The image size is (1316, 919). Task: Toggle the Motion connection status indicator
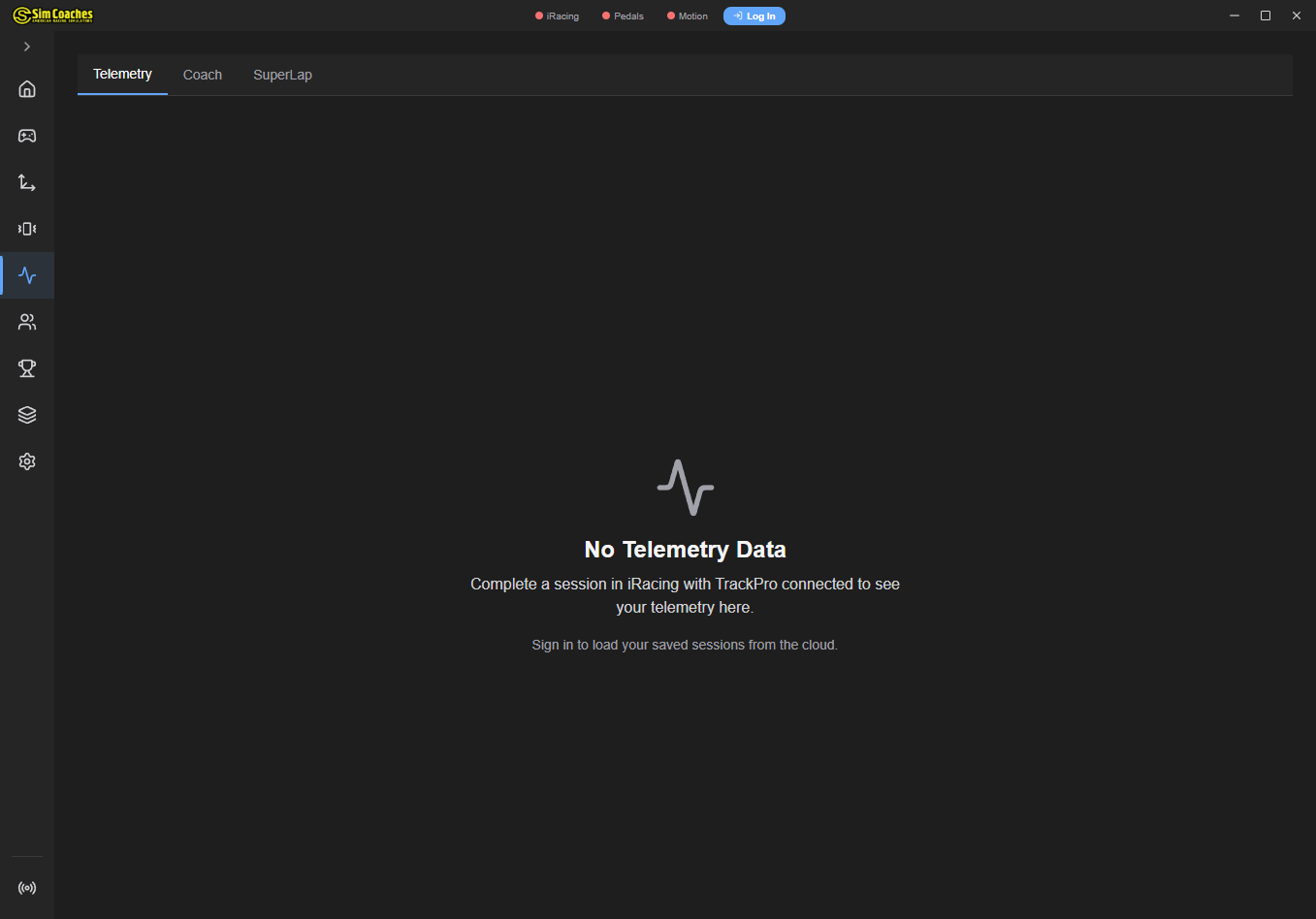(x=687, y=16)
